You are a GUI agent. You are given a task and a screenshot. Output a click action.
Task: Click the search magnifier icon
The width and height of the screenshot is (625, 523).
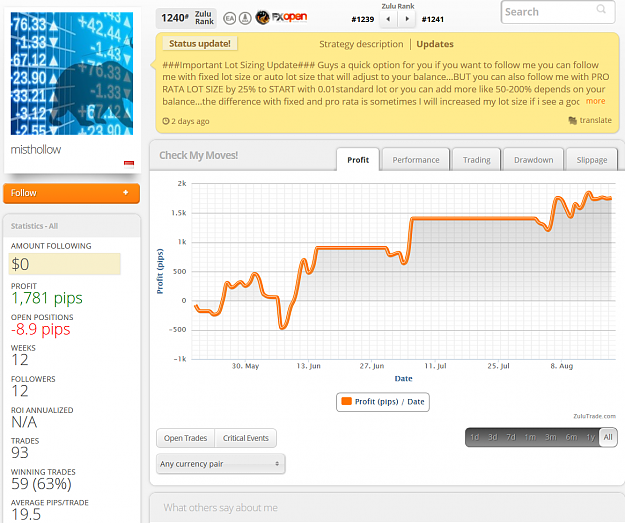click(x=601, y=9)
